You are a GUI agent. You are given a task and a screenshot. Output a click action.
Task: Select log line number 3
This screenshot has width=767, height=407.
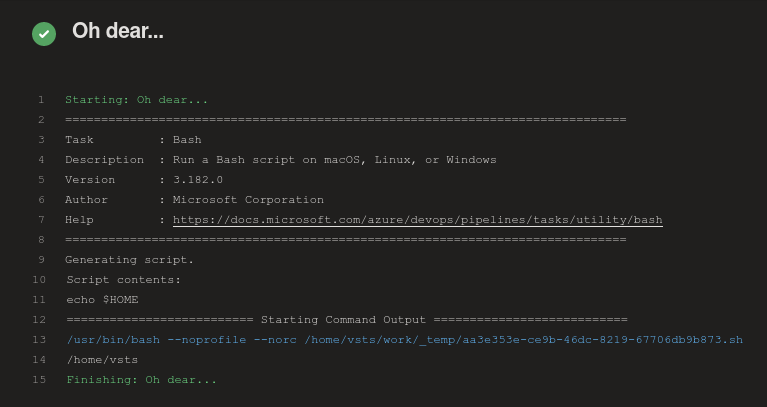41,140
